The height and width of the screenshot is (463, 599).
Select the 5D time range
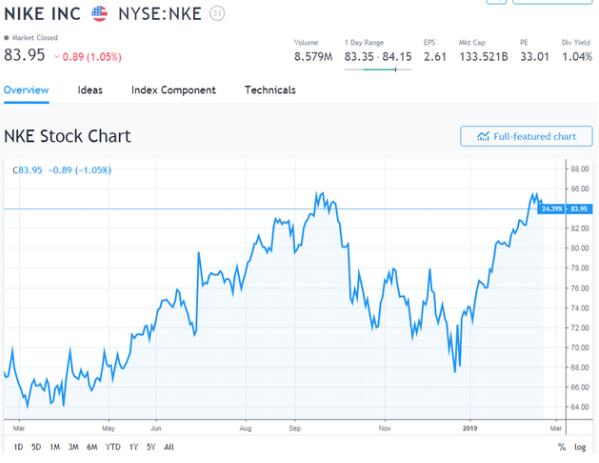tap(36, 447)
